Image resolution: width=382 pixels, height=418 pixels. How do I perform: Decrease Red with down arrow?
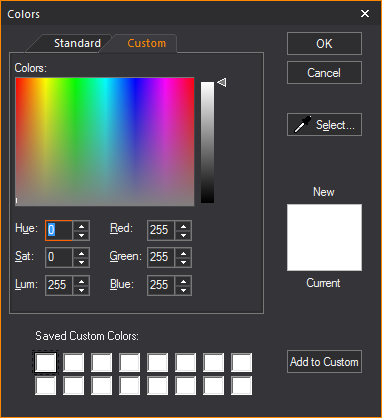click(183, 235)
